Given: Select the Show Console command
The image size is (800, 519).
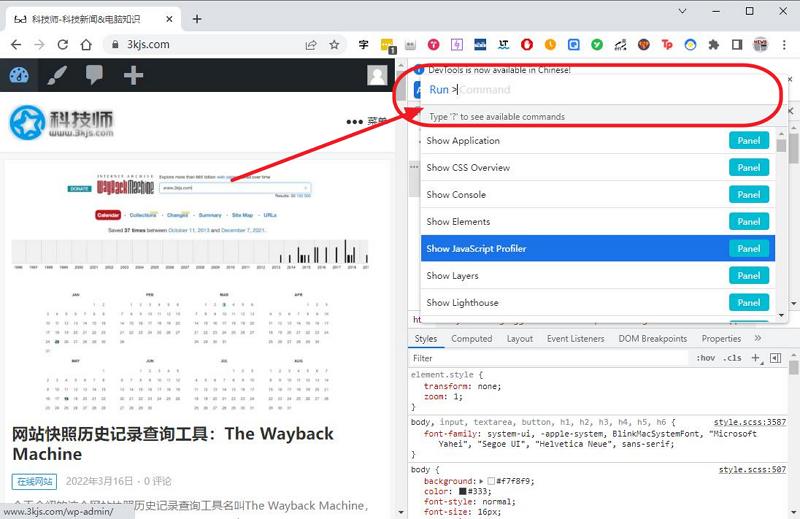Looking at the screenshot, I should 597,195.
